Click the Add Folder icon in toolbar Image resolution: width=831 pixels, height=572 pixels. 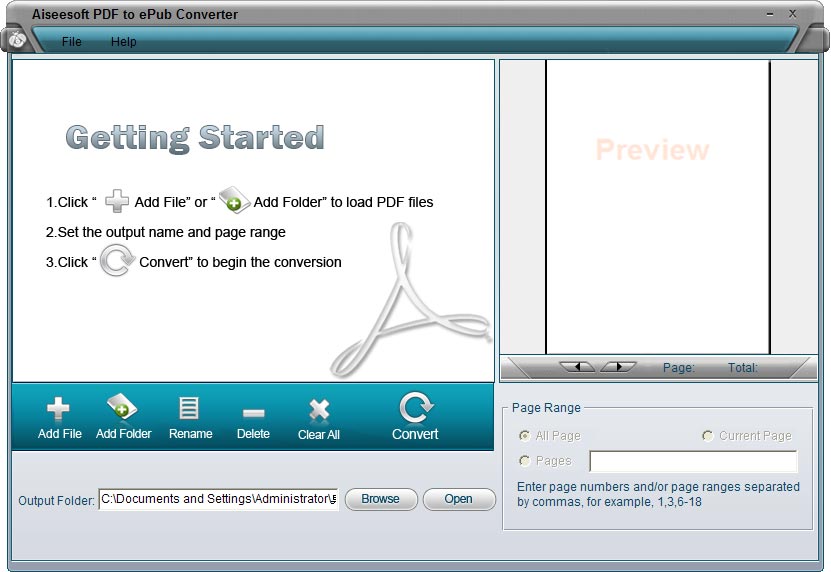(x=122, y=408)
